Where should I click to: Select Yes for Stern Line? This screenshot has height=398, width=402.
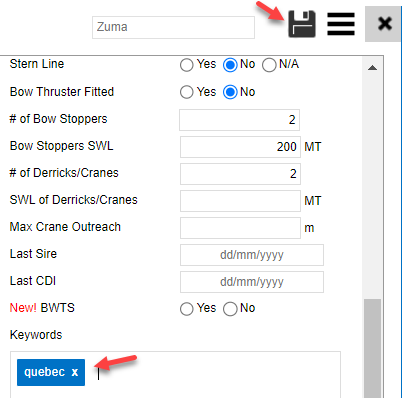187,65
